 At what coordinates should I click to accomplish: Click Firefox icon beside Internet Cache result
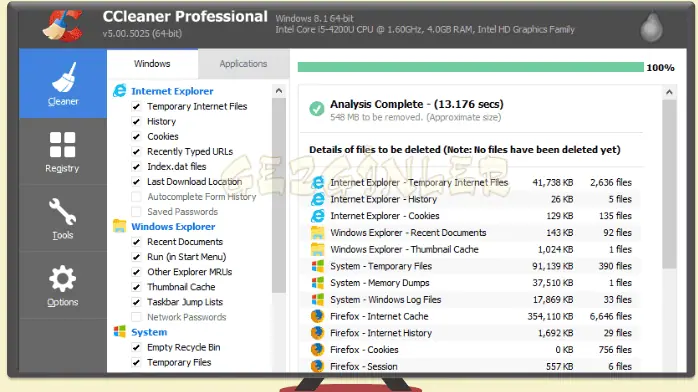317,316
